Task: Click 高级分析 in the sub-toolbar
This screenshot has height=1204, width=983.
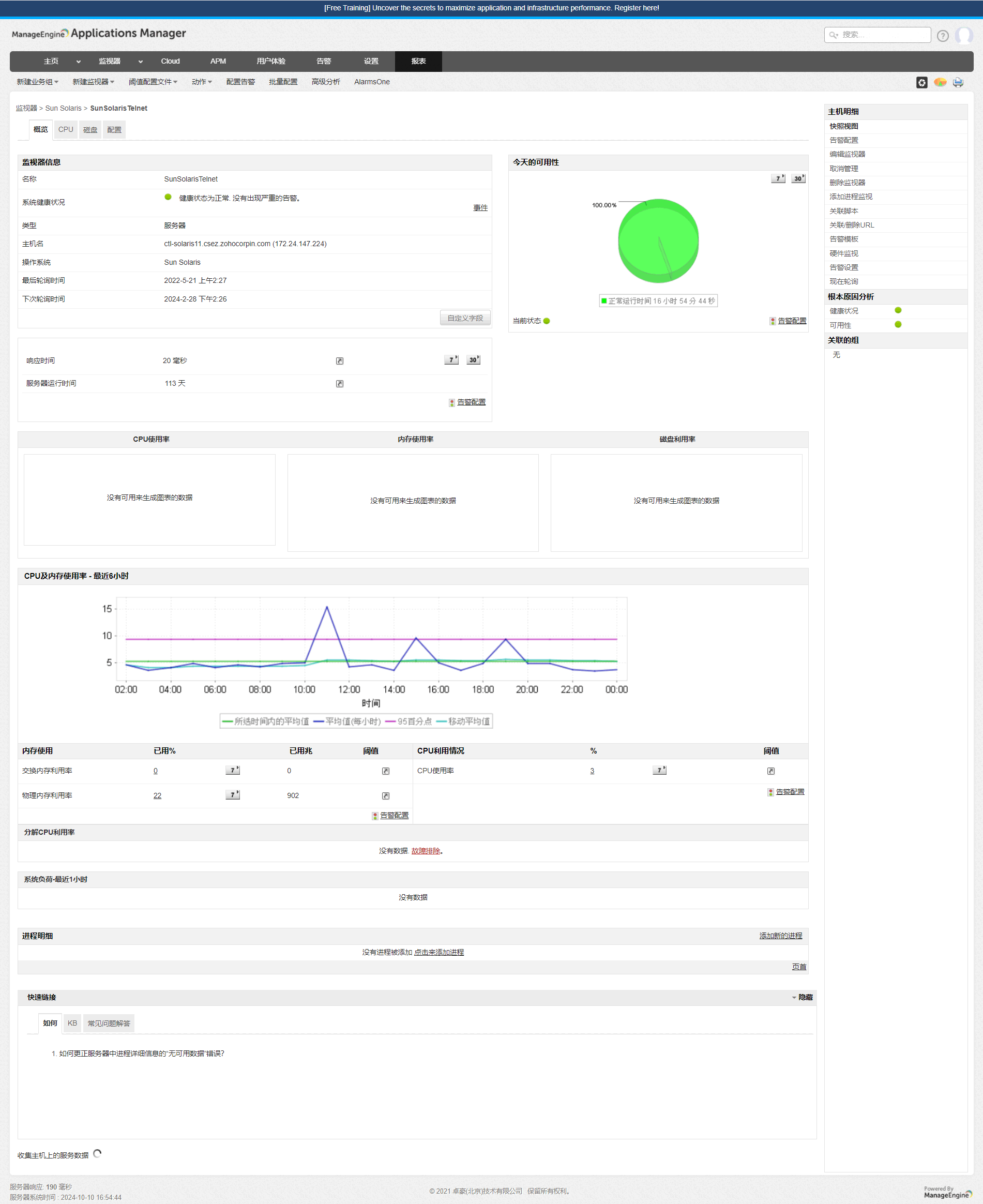Action: [326, 82]
